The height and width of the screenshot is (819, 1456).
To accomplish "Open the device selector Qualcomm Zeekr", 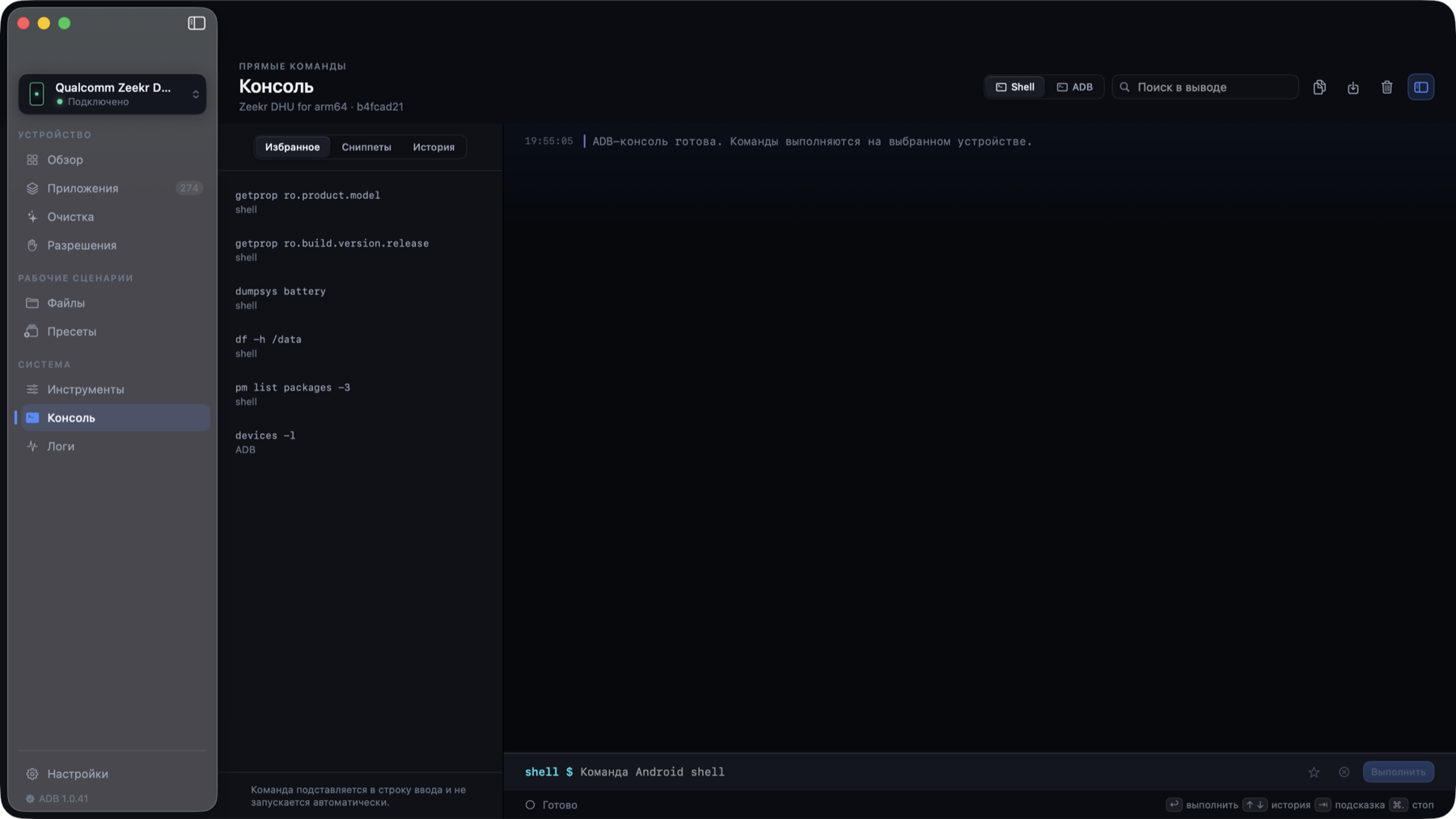I will [x=112, y=94].
